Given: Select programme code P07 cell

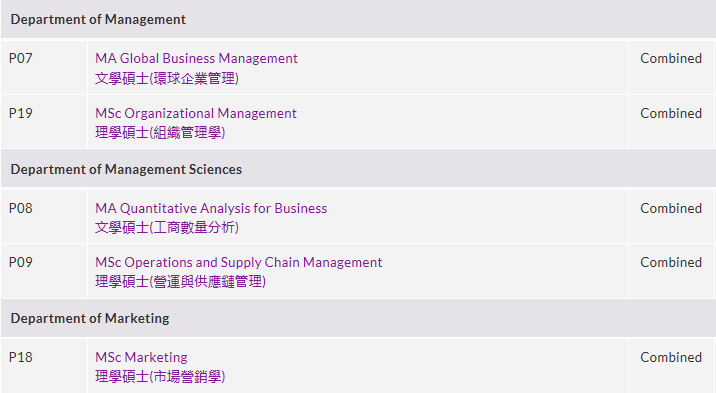Looking at the screenshot, I should tap(44, 68).
